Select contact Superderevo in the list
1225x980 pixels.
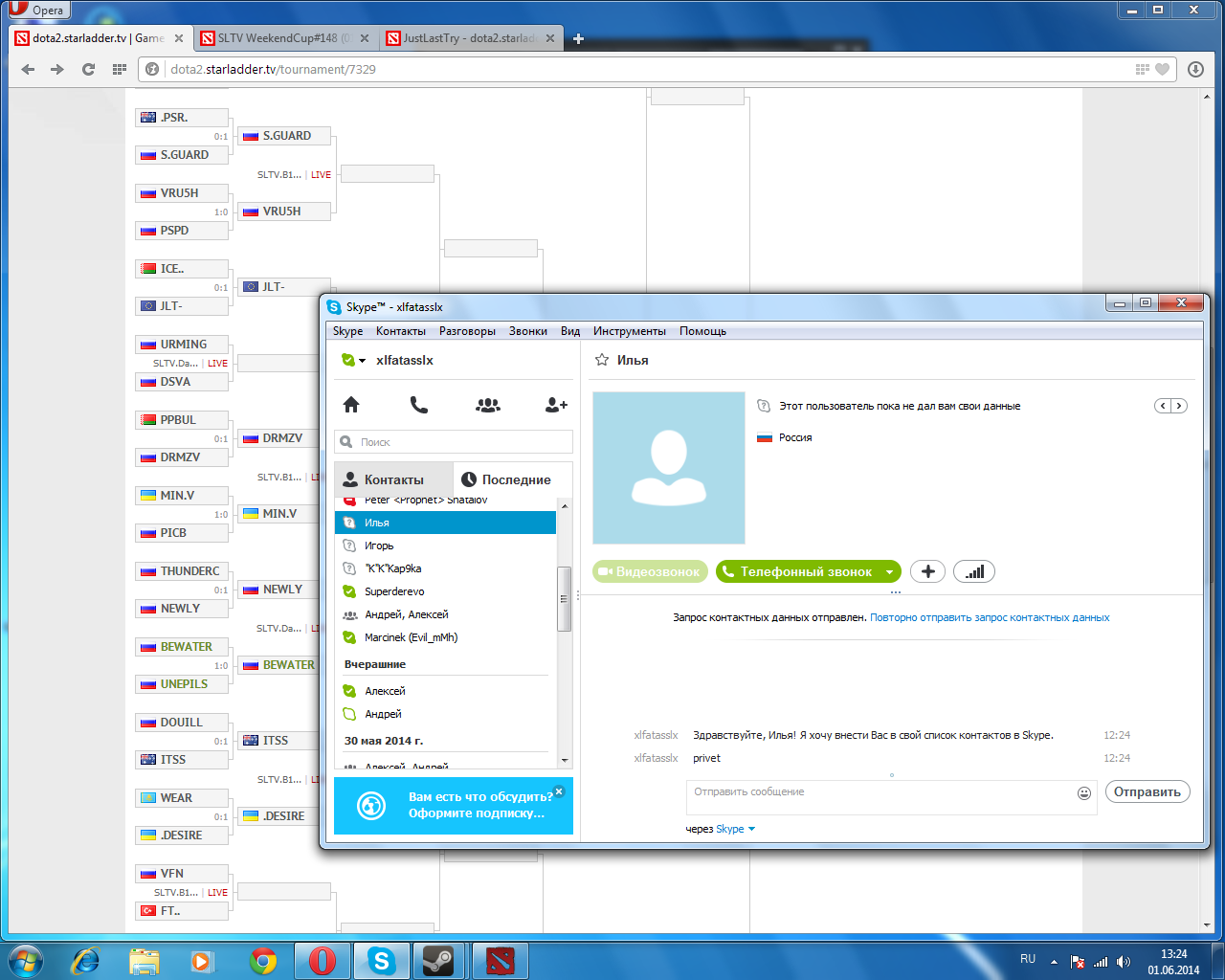445,591
